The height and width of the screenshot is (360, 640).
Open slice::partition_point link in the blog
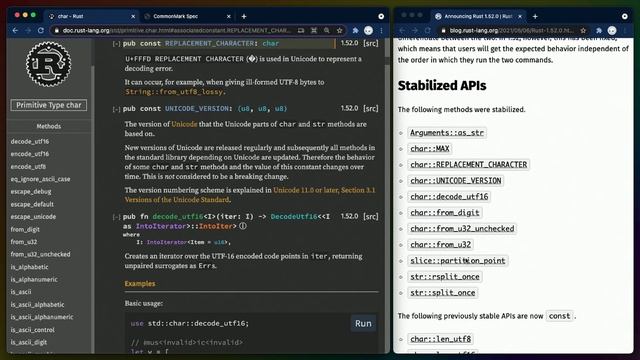458,260
